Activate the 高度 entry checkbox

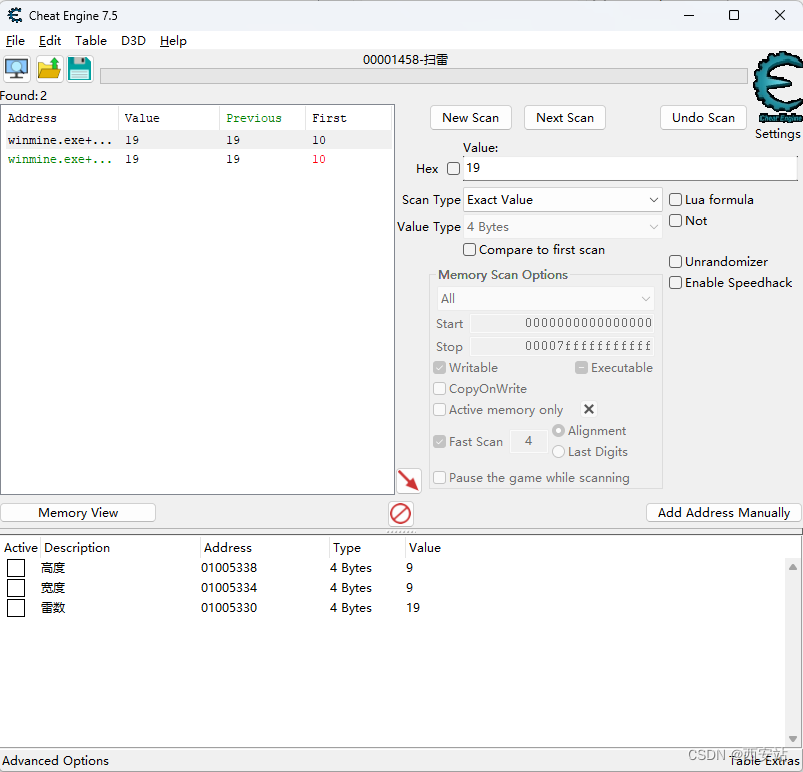click(x=16, y=568)
